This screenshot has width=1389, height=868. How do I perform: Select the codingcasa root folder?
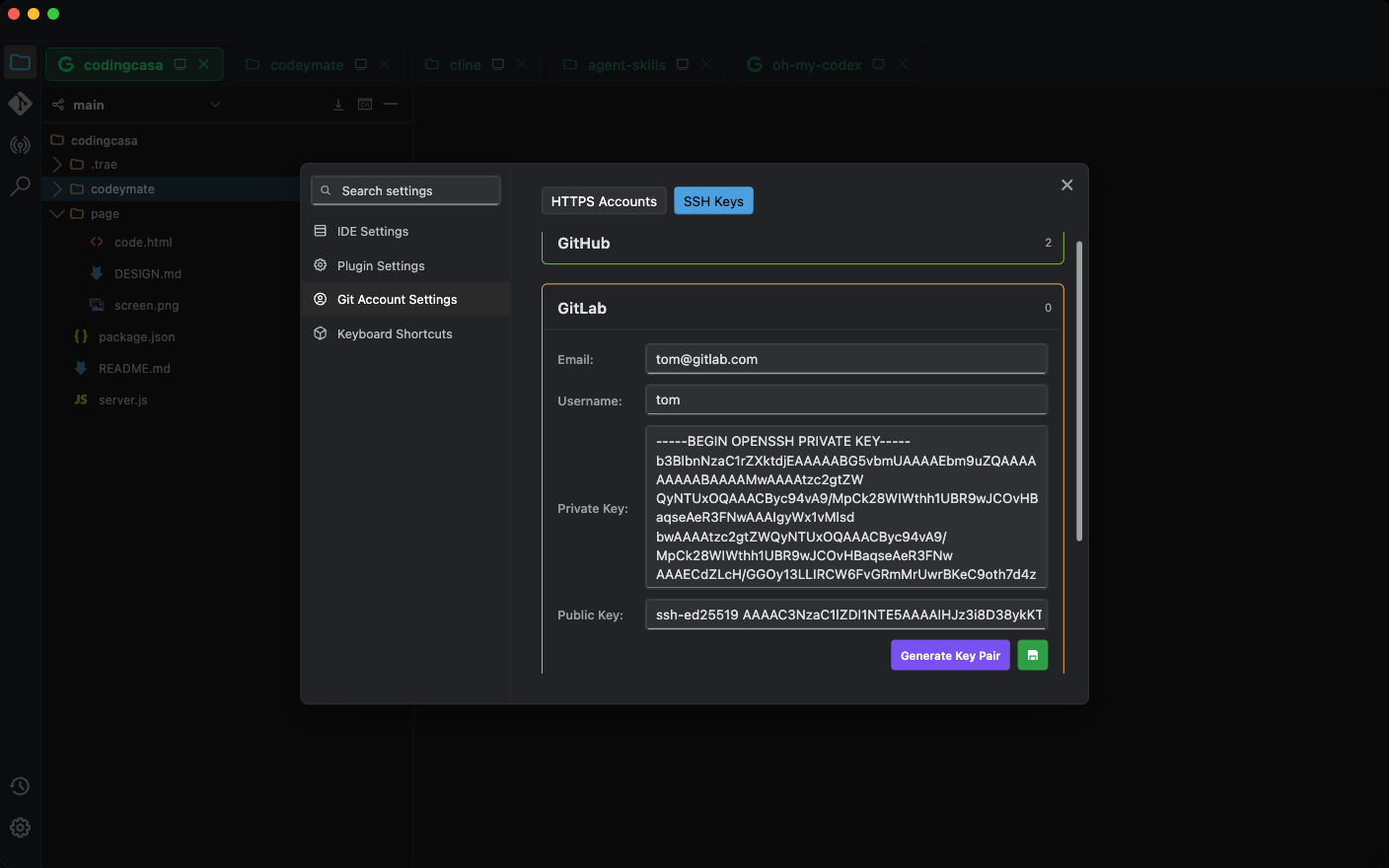pos(104,140)
